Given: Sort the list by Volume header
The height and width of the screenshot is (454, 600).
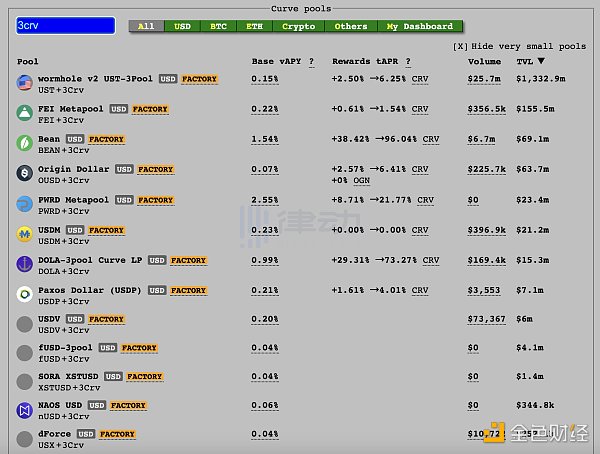Looking at the screenshot, I should tap(484, 62).
